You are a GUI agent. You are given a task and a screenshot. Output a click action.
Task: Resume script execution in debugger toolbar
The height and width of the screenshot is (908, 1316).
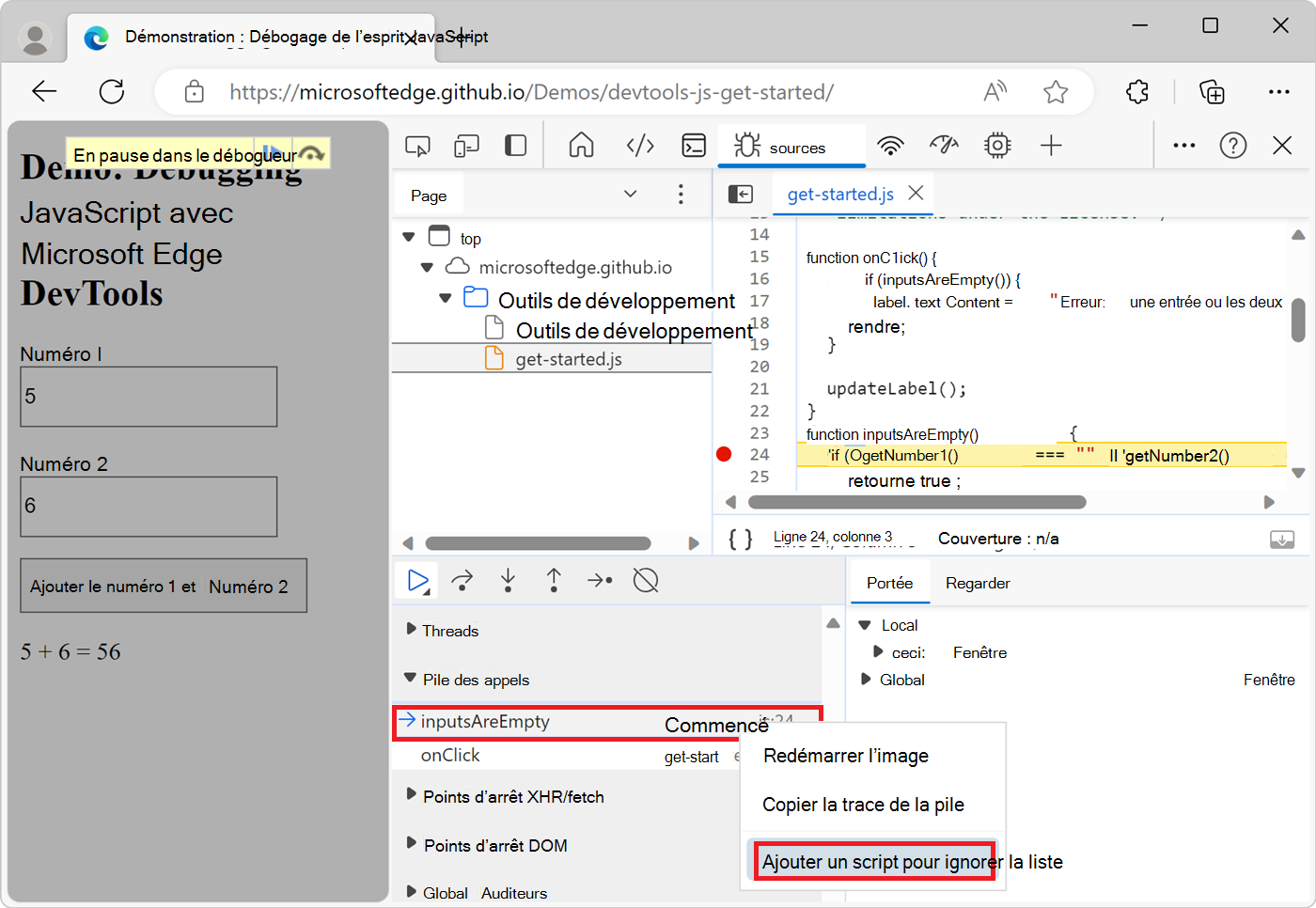click(418, 581)
